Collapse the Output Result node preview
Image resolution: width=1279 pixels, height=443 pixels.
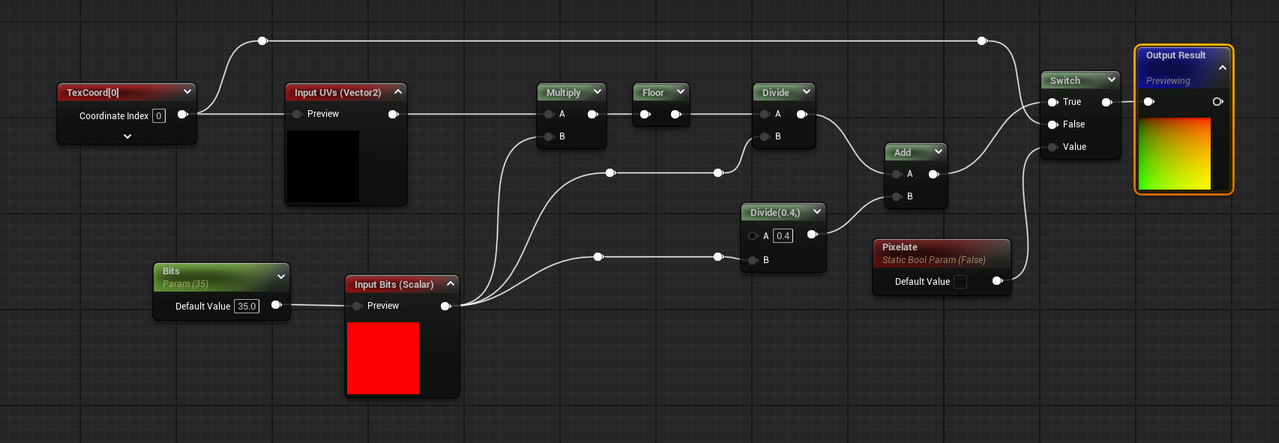coord(1222,68)
